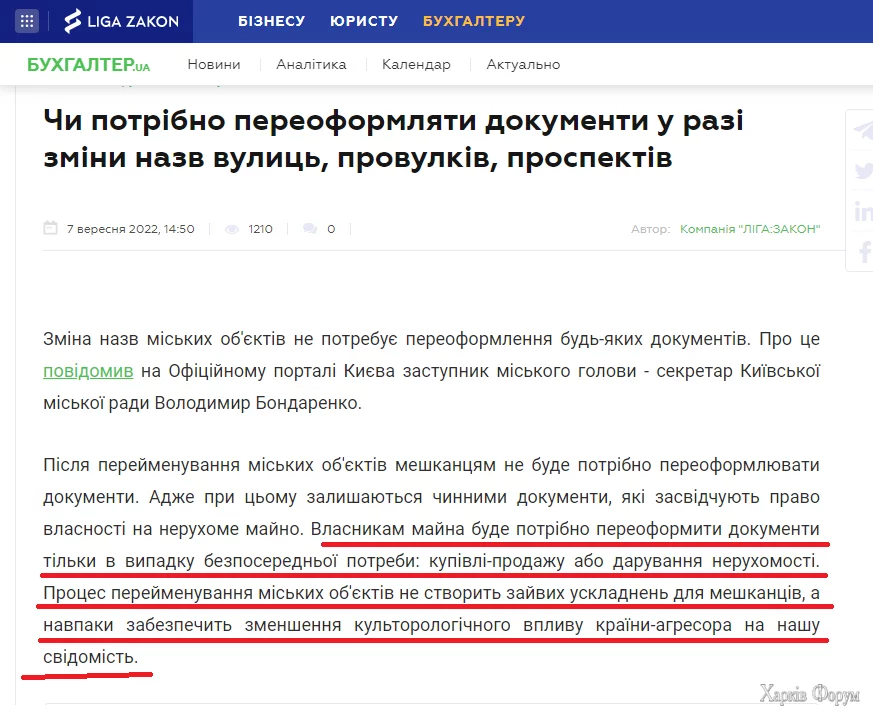Share the article via Twitter icon
Image resolution: width=873 pixels, height=714 pixels.
[864, 170]
